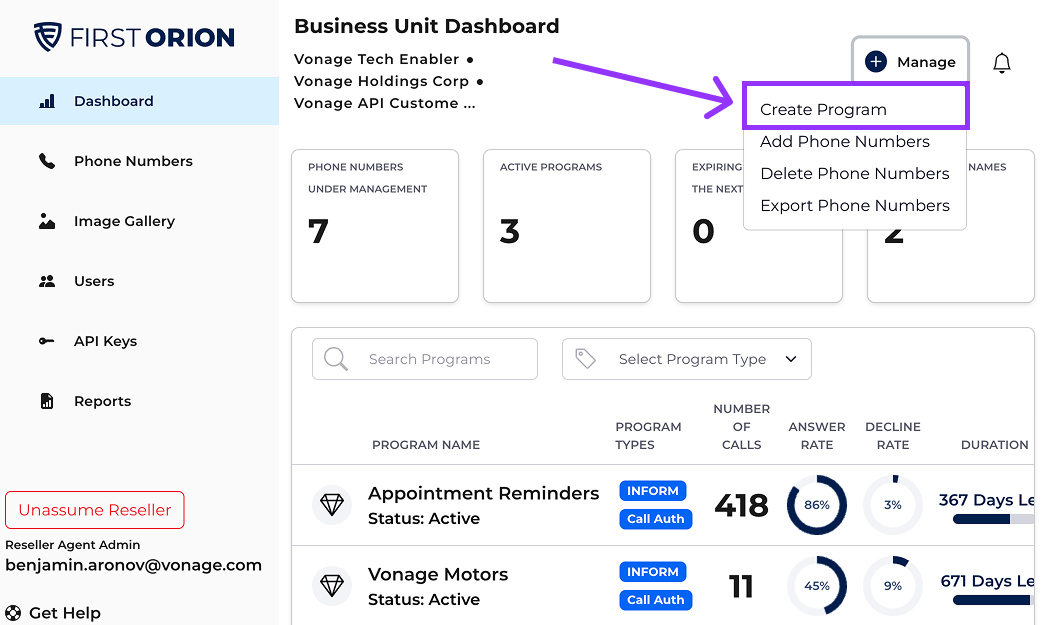Click the API Keys key icon
This screenshot has width=1042, height=625.
pyautogui.click(x=47, y=341)
